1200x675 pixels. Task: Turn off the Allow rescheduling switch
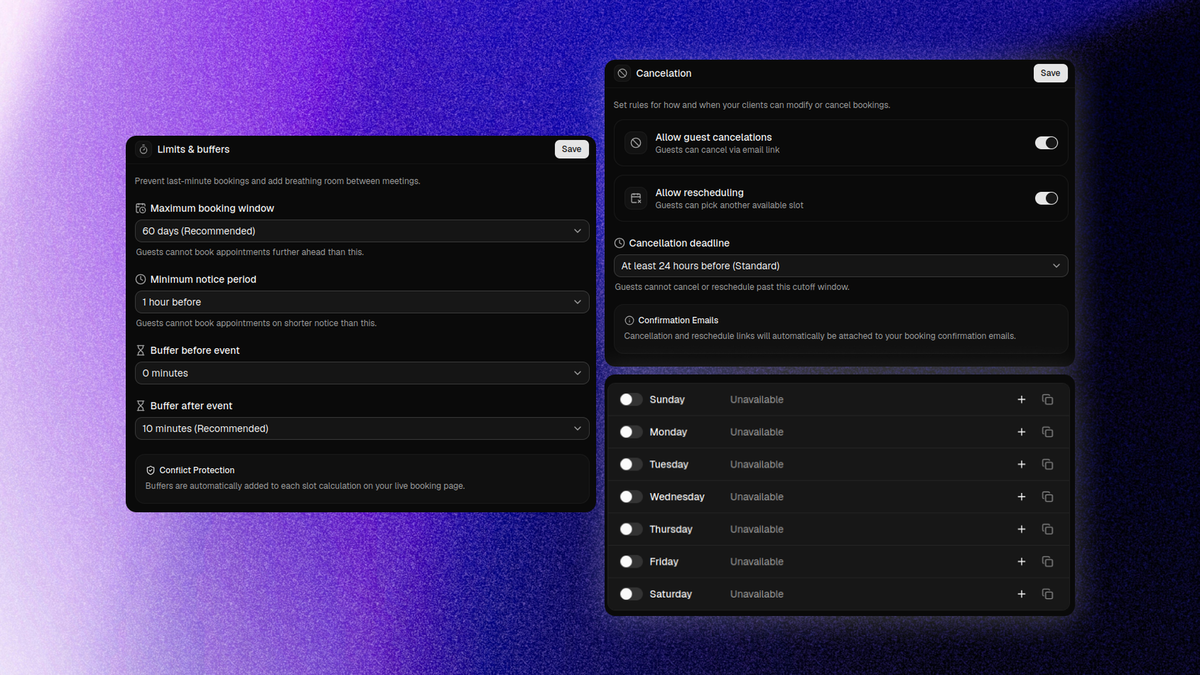(x=1046, y=198)
